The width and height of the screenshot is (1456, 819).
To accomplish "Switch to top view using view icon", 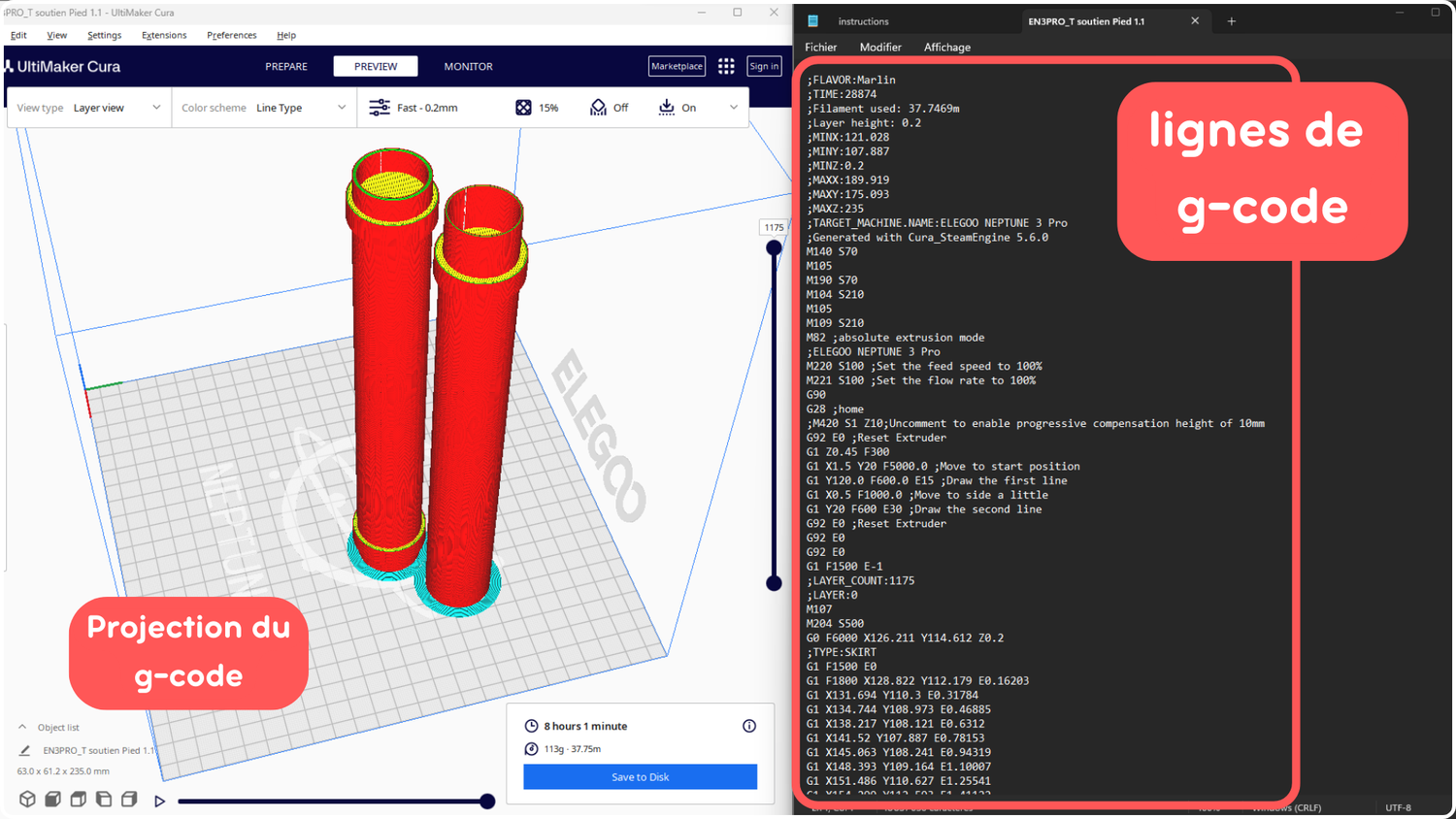I will (78, 799).
